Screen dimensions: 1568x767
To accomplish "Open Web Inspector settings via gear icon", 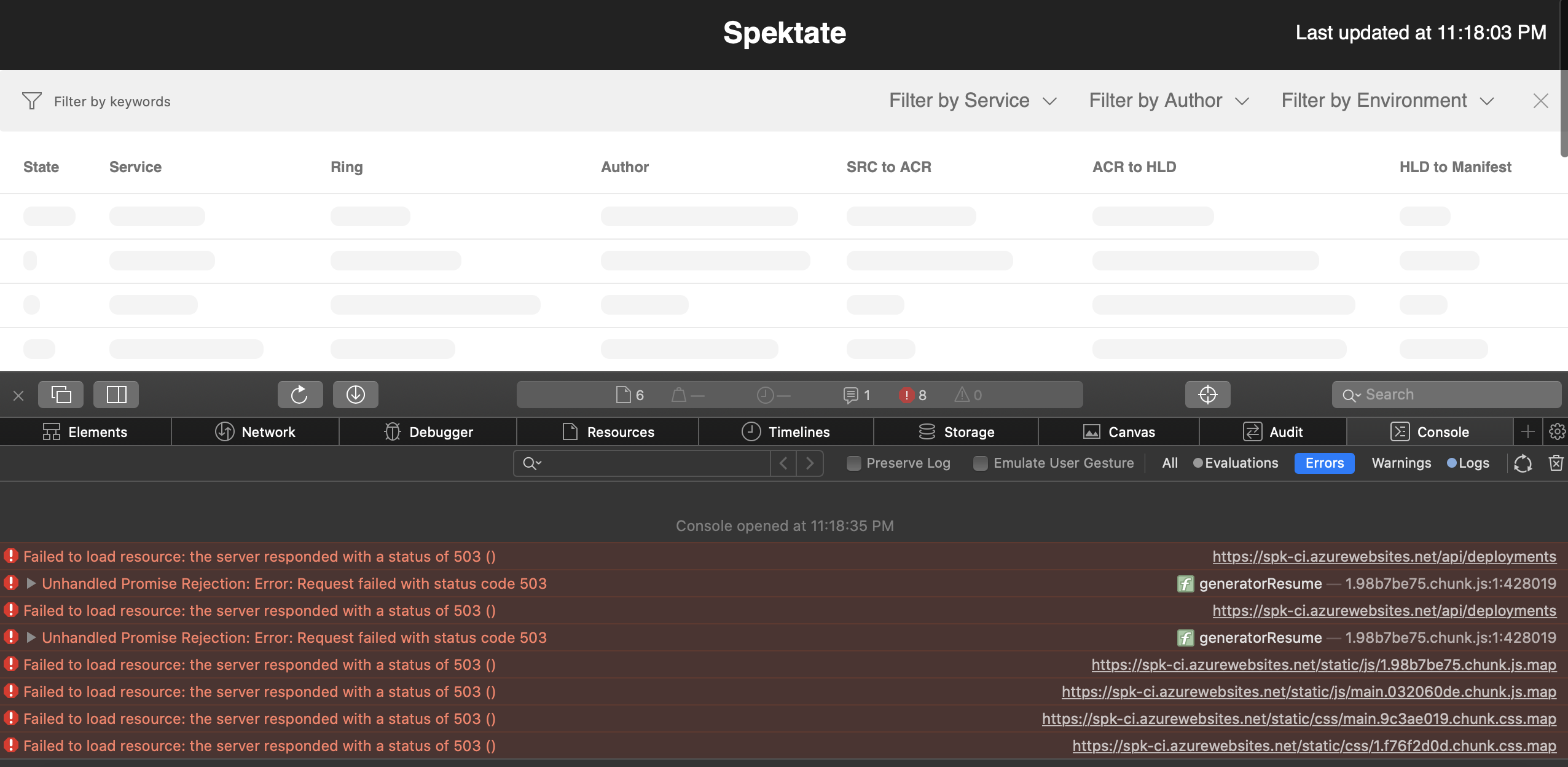I will click(x=1557, y=431).
